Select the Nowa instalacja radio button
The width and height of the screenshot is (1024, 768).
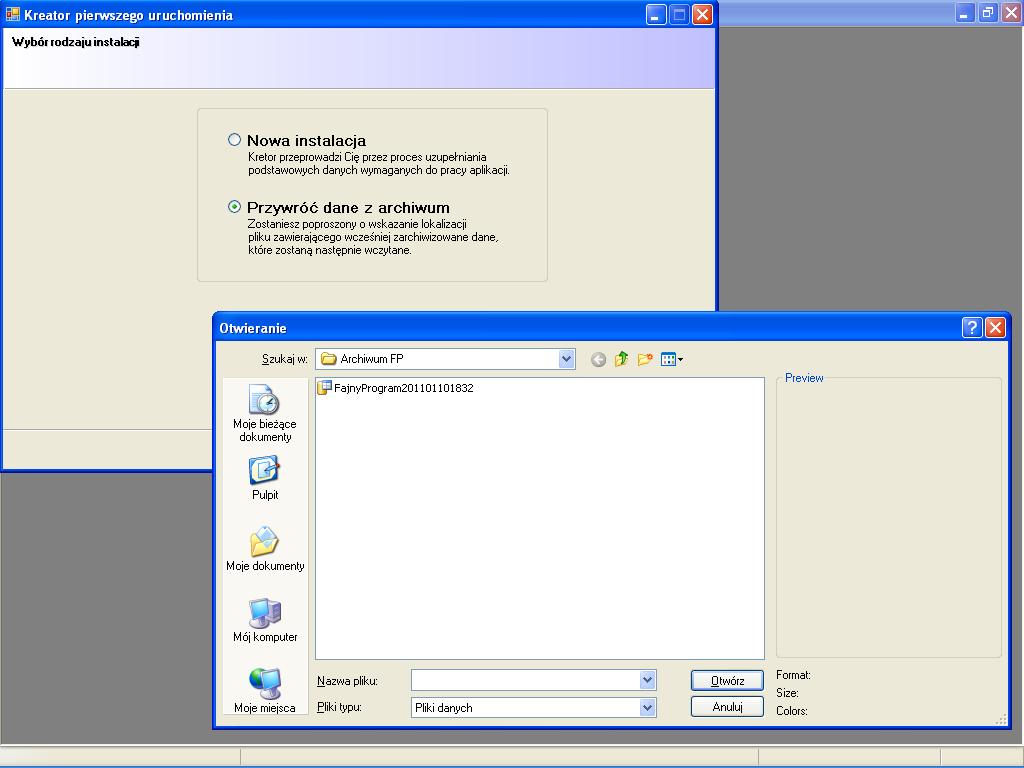235,140
